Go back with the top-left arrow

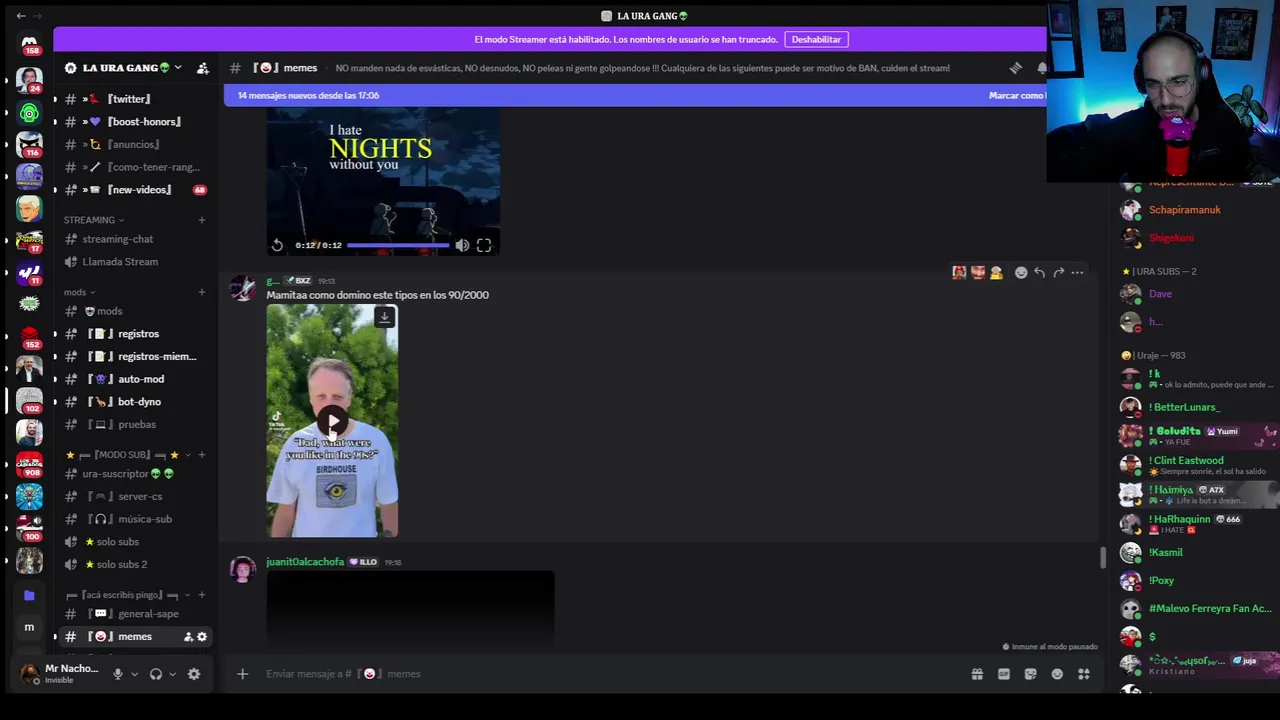21,16
